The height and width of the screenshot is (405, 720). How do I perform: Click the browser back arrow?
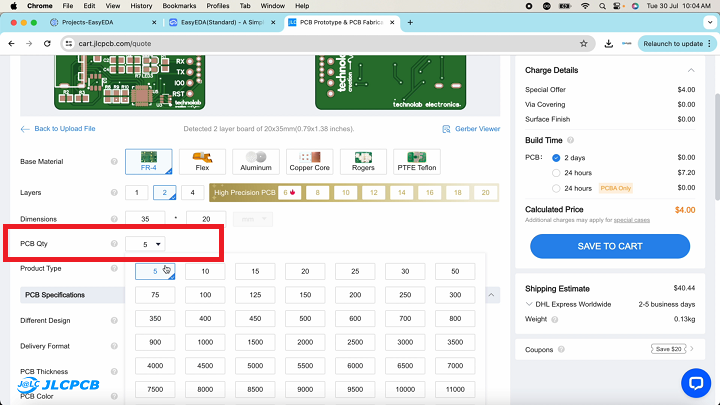(11, 44)
